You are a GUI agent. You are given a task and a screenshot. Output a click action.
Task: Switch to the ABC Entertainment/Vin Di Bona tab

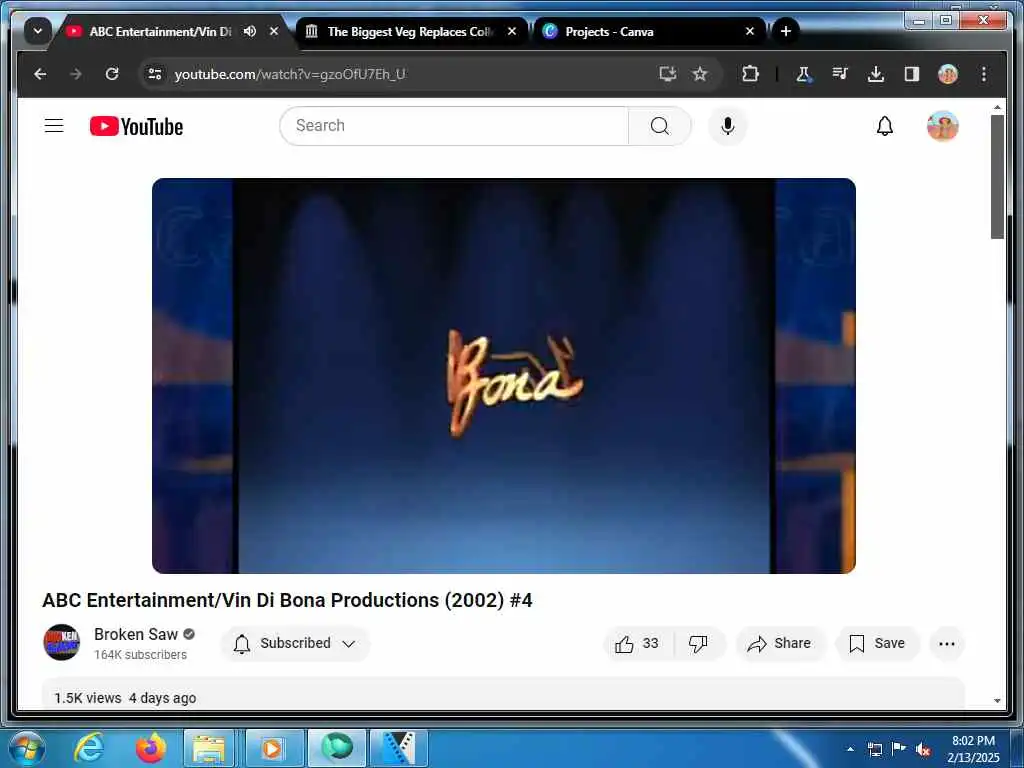click(x=160, y=31)
